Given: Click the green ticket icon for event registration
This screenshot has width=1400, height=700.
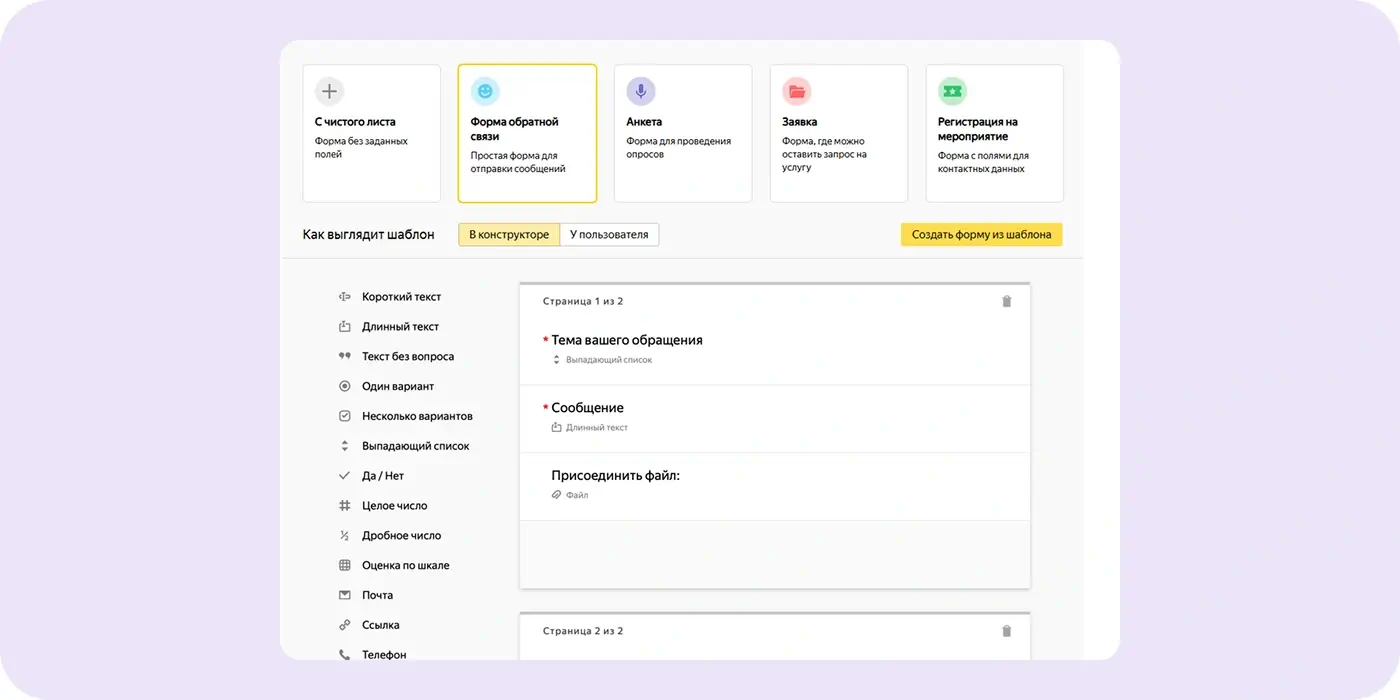Looking at the screenshot, I should pos(952,92).
